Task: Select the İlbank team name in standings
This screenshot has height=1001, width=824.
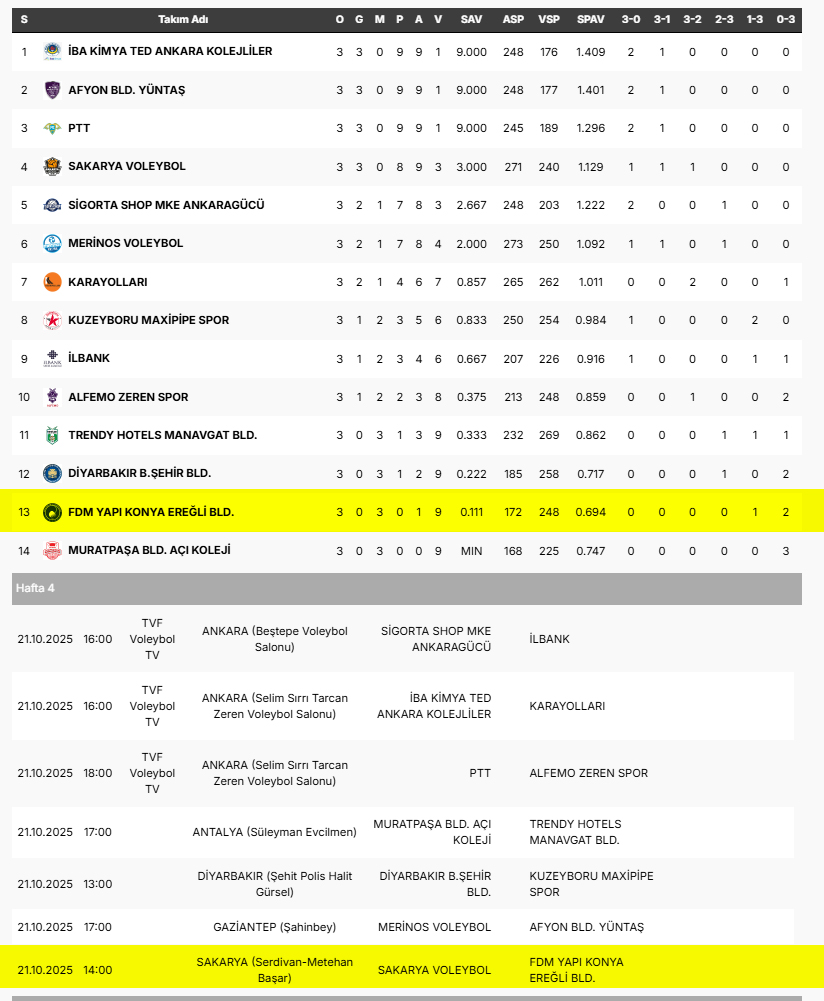Action: tap(89, 358)
